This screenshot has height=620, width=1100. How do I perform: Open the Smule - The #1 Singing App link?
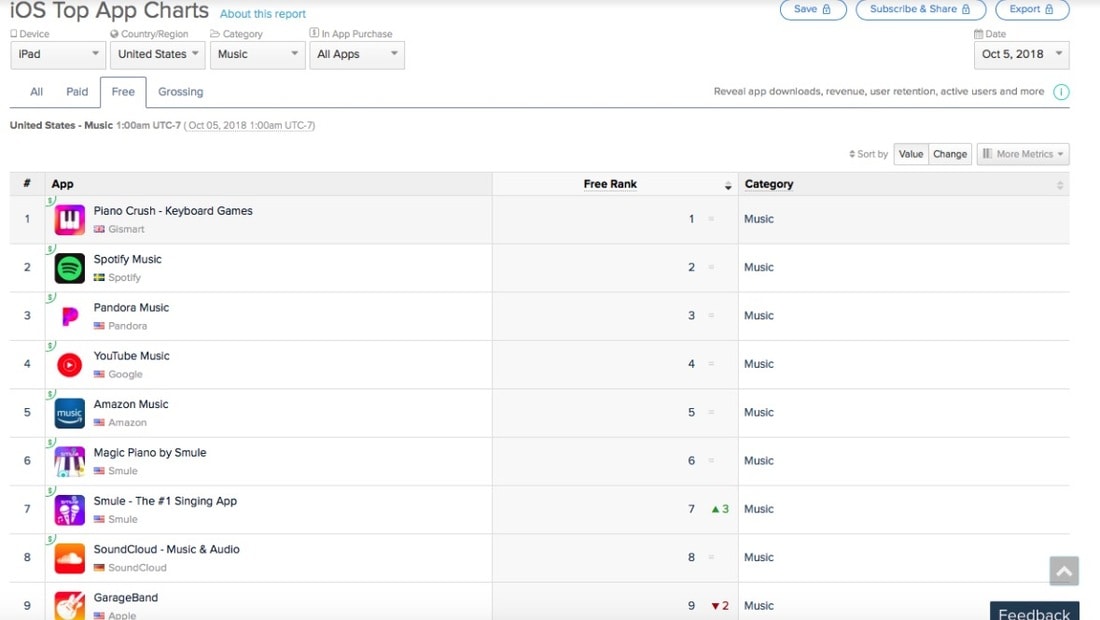tap(166, 501)
